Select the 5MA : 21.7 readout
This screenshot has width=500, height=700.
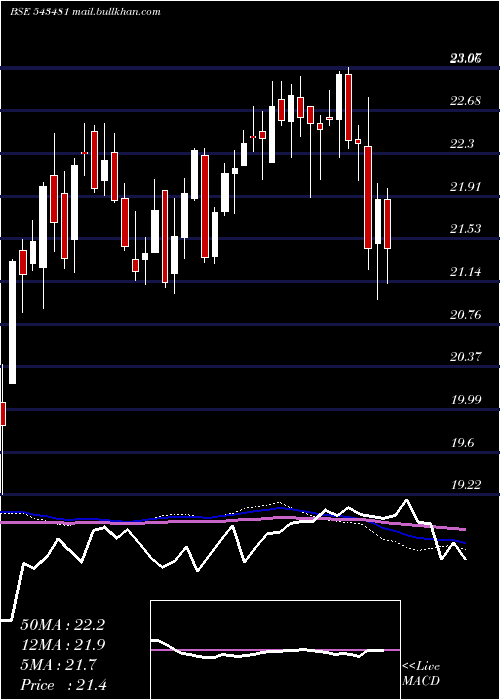(58, 665)
